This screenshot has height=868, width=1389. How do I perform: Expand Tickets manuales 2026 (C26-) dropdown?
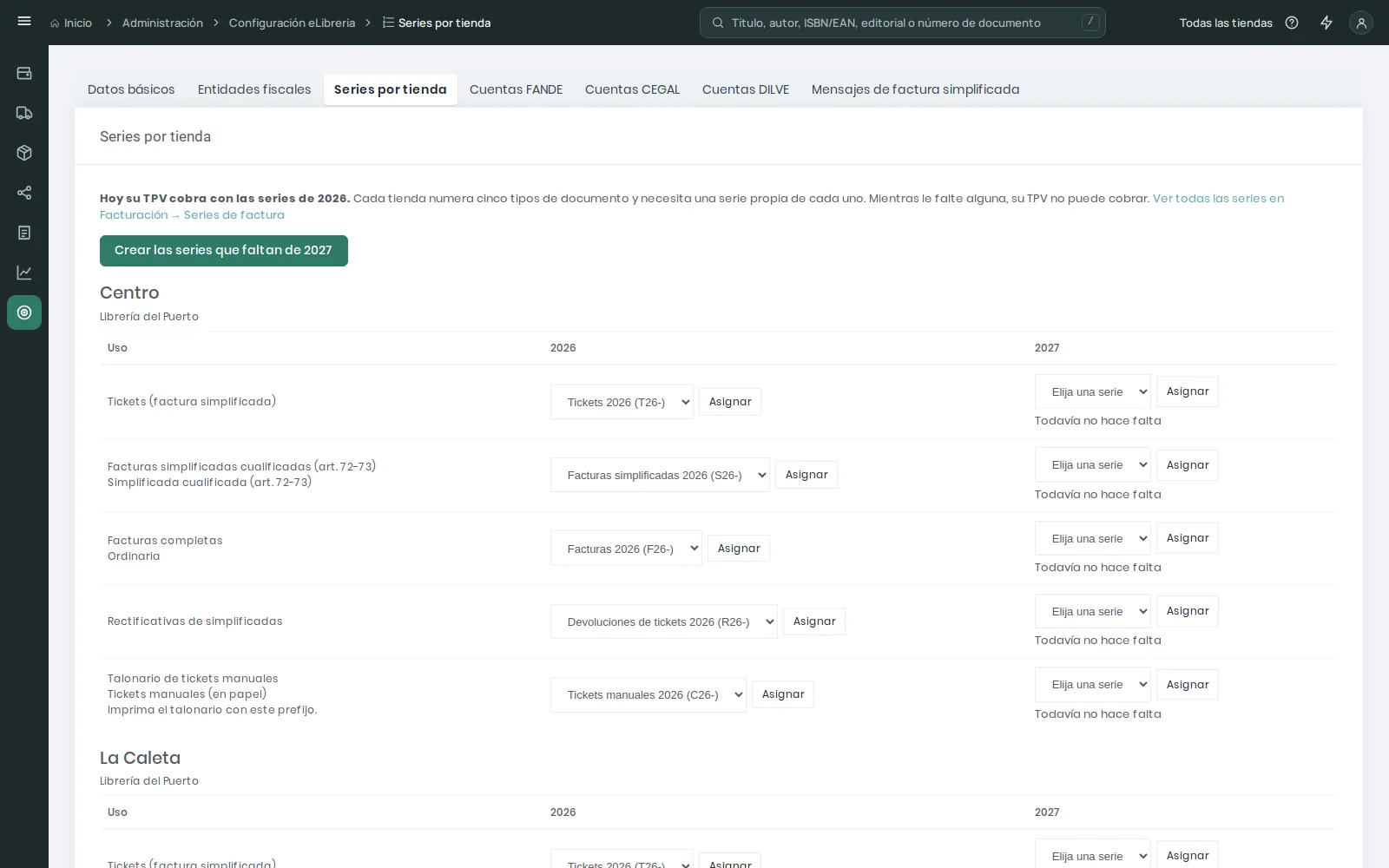click(x=648, y=694)
